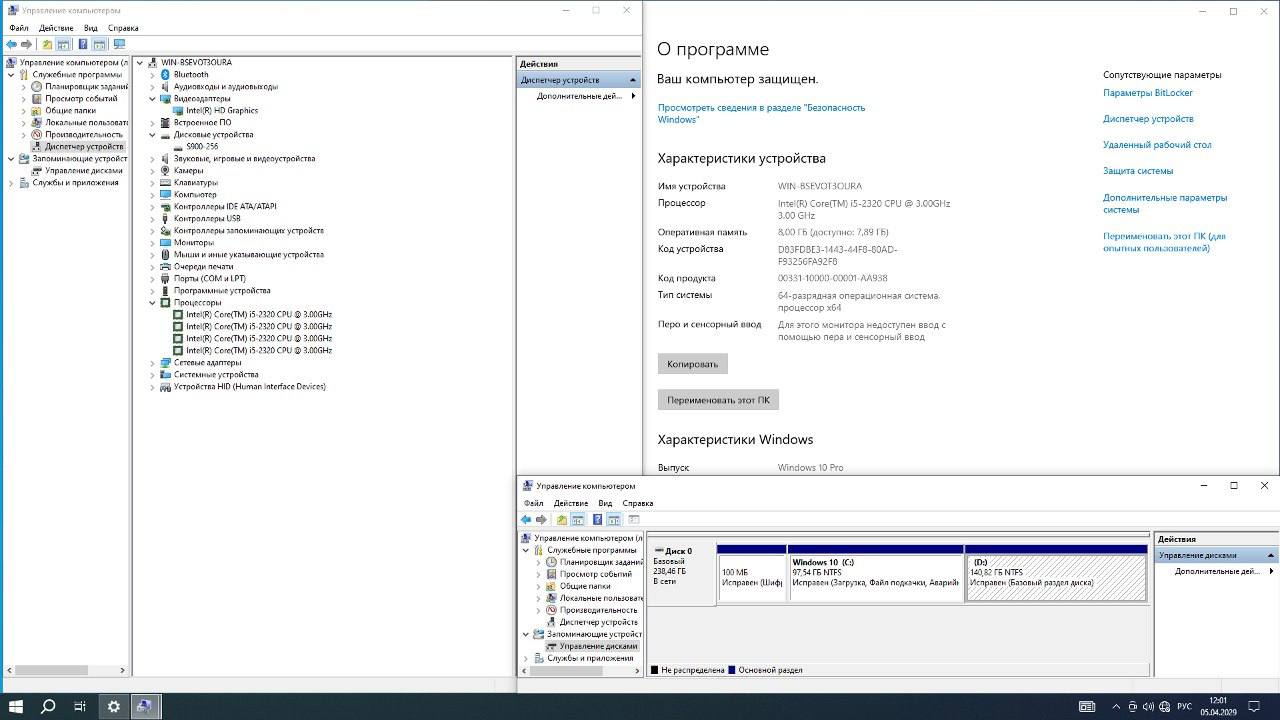
Task: Collapse Запоминающие устройства in the Disk Management window
Action: [x=526, y=634]
